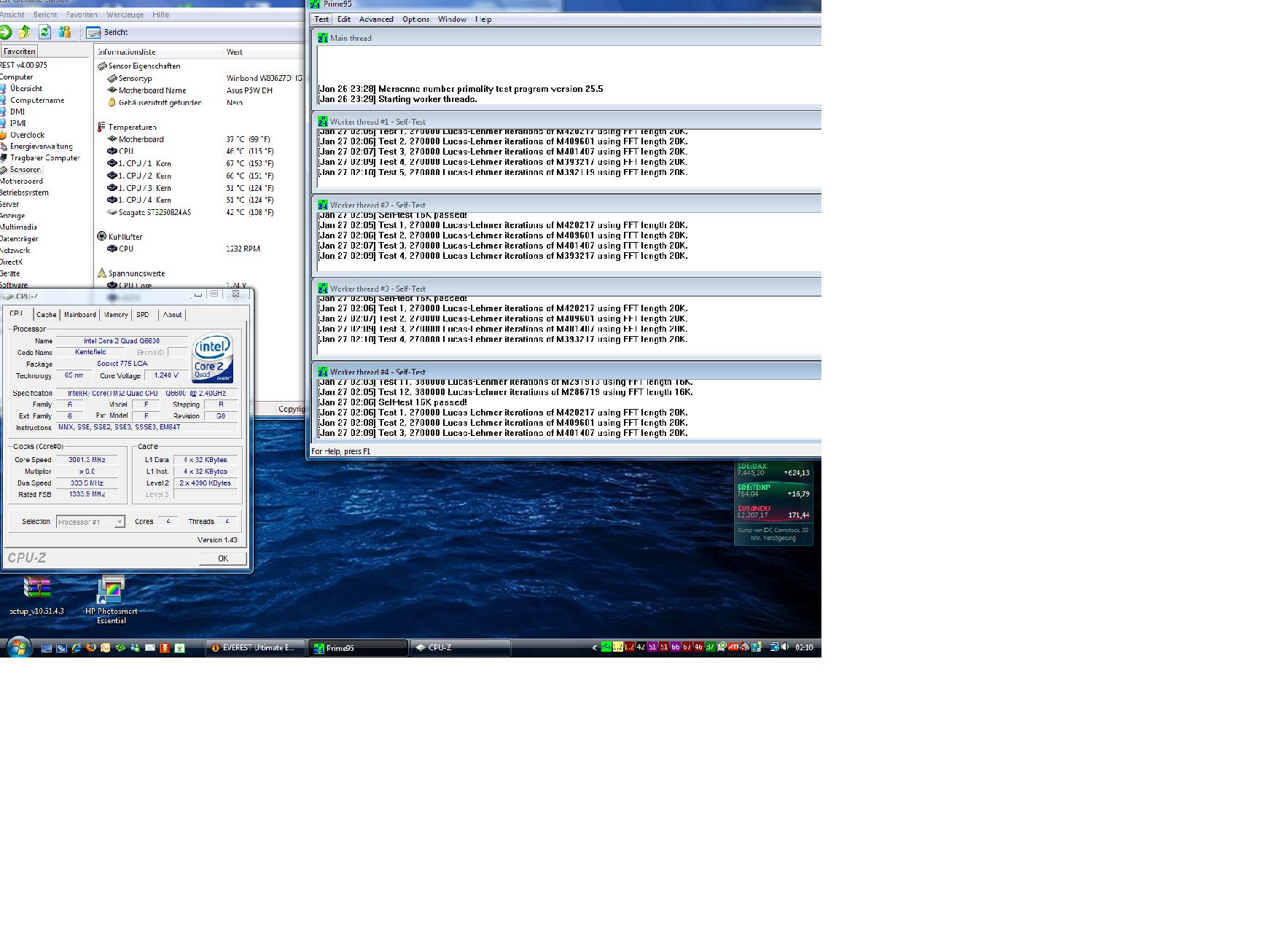Select Netzwerk in the Everest tree
The height and width of the screenshot is (952, 1269).
tap(15, 250)
